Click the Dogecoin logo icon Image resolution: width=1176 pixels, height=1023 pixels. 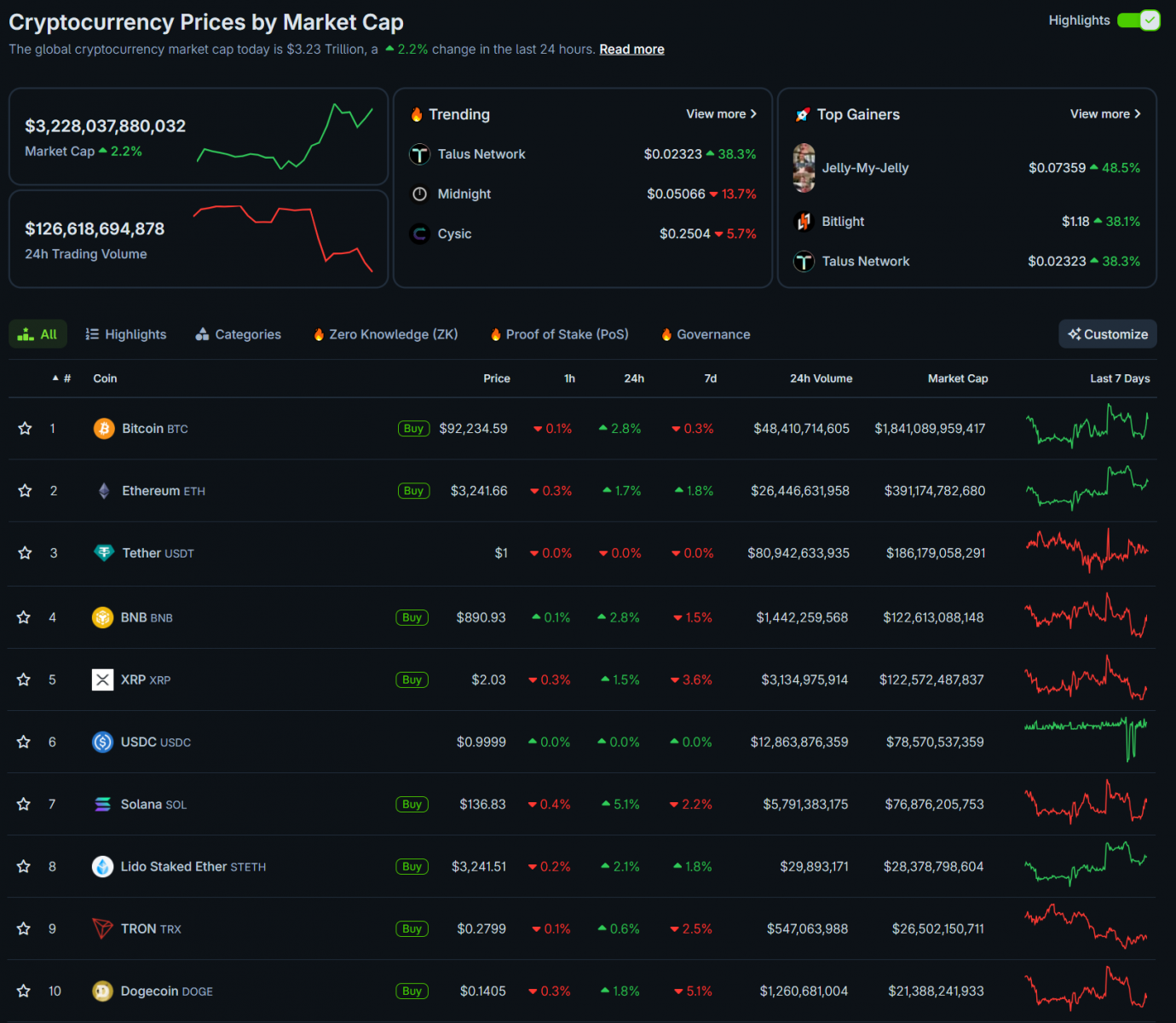103,991
